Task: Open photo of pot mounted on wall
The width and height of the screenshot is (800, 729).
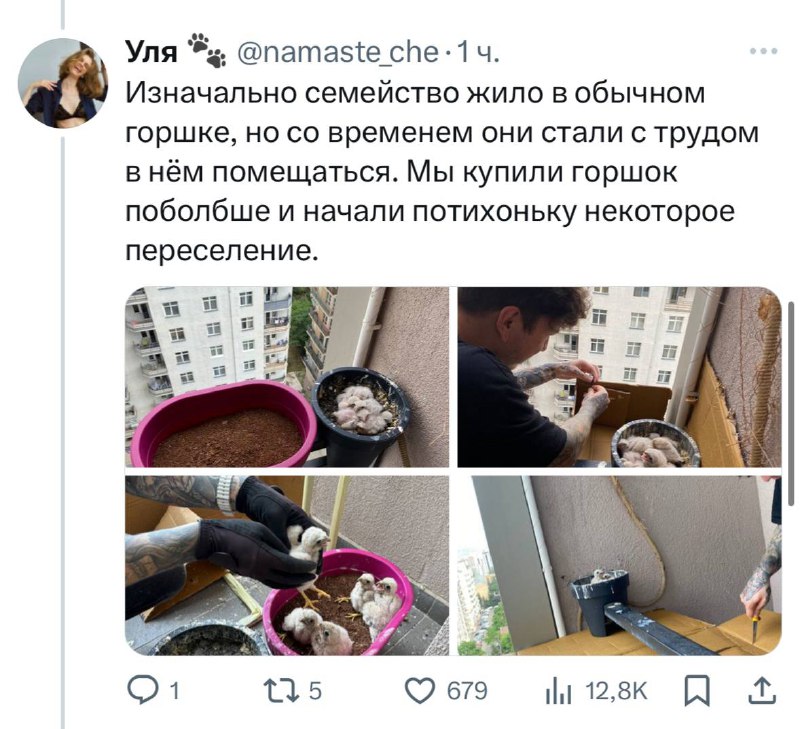Action: [619, 566]
